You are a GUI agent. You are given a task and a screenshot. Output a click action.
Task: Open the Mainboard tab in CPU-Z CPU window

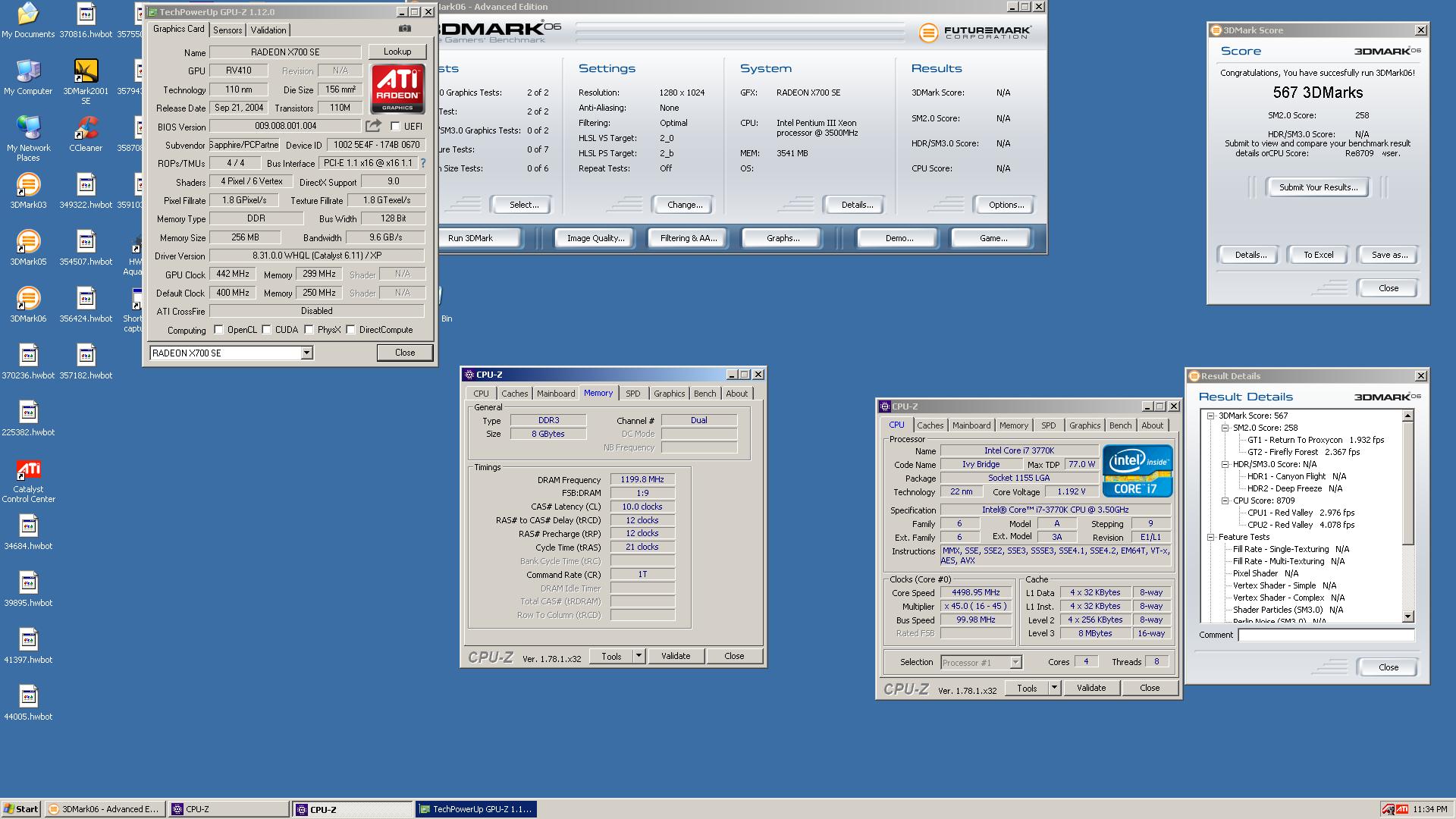pyautogui.click(x=971, y=425)
